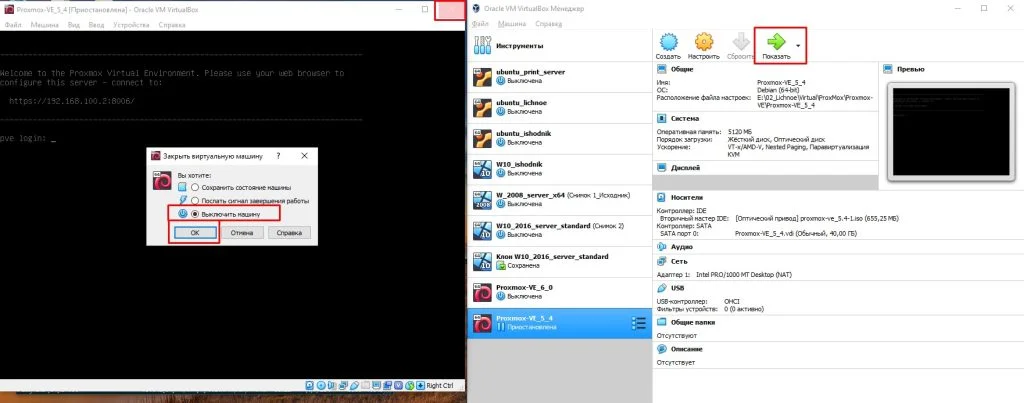
Task: Click the Сеть section network icon
Action: 661,261
